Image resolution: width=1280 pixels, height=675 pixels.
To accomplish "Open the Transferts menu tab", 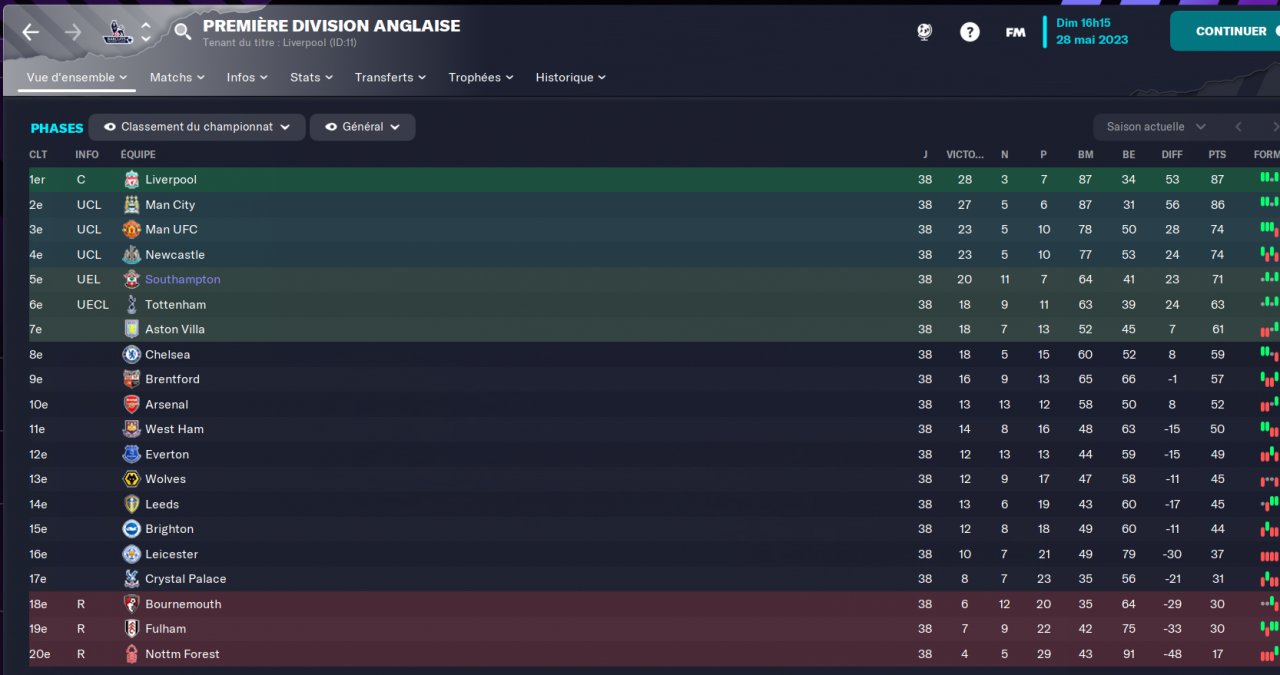I will coord(390,77).
